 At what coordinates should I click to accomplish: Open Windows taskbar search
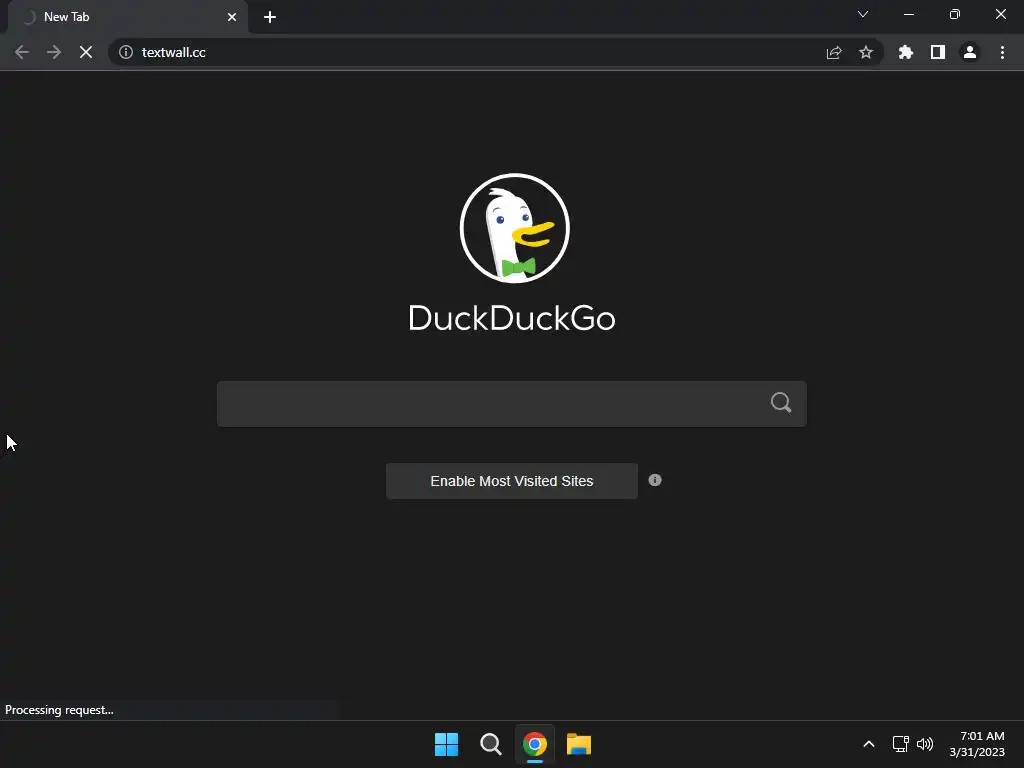point(490,744)
